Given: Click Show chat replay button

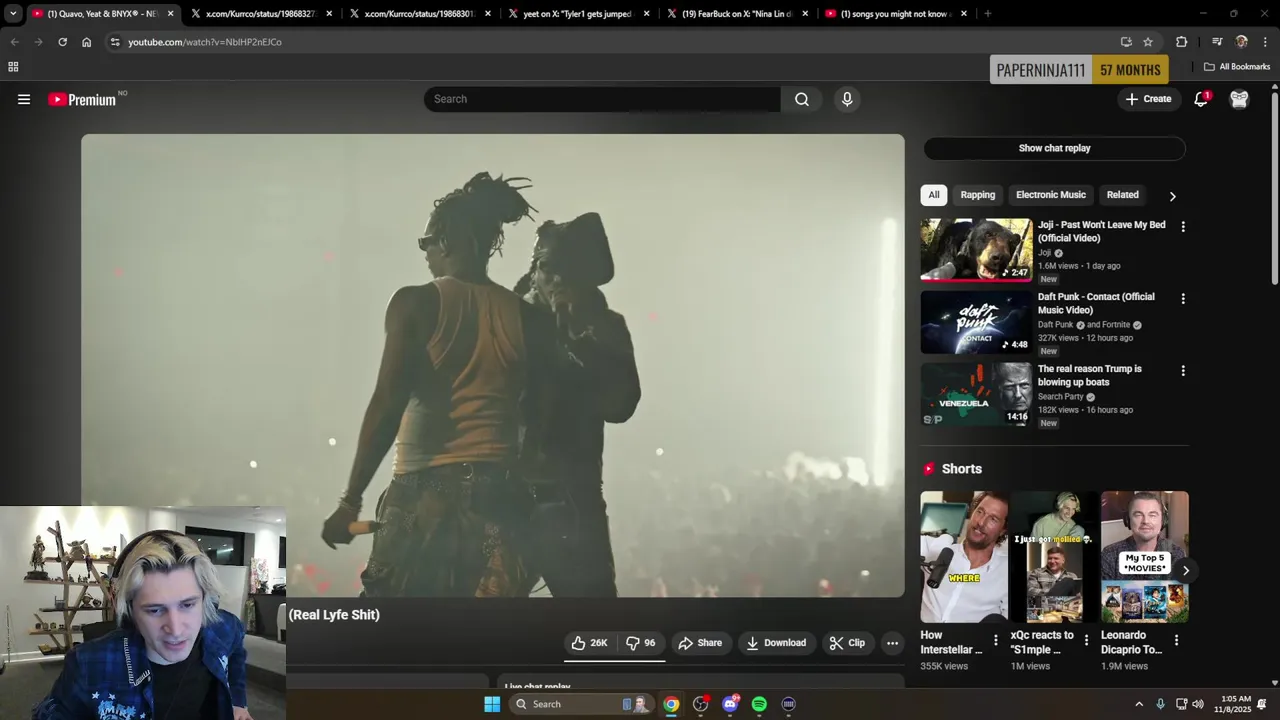Looking at the screenshot, I should tap(1054, 148).
